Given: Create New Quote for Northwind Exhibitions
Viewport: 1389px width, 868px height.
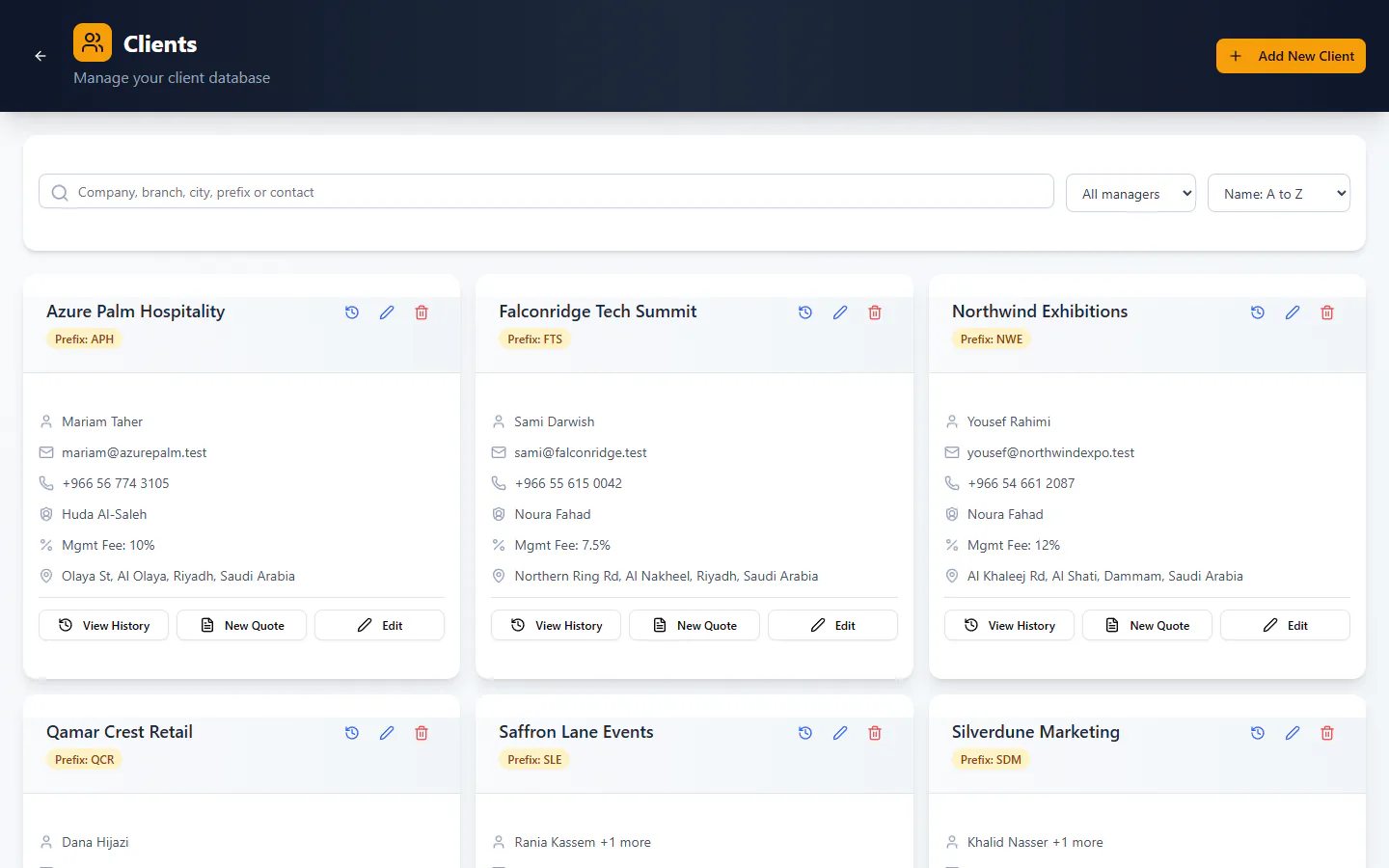Looking at the screenshot, I should [1147, 625].
